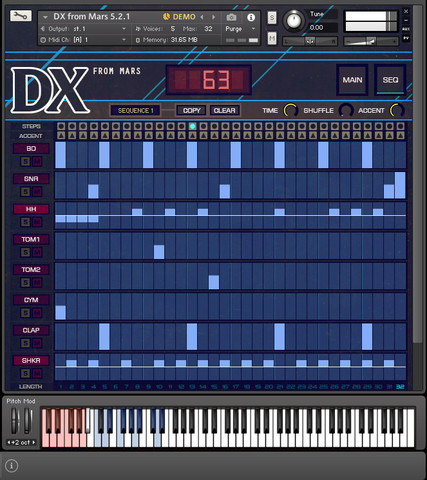The image size is (427, 480).
Task: Select the BD track label
Action: pyautogui.click(x=31, y=148)
